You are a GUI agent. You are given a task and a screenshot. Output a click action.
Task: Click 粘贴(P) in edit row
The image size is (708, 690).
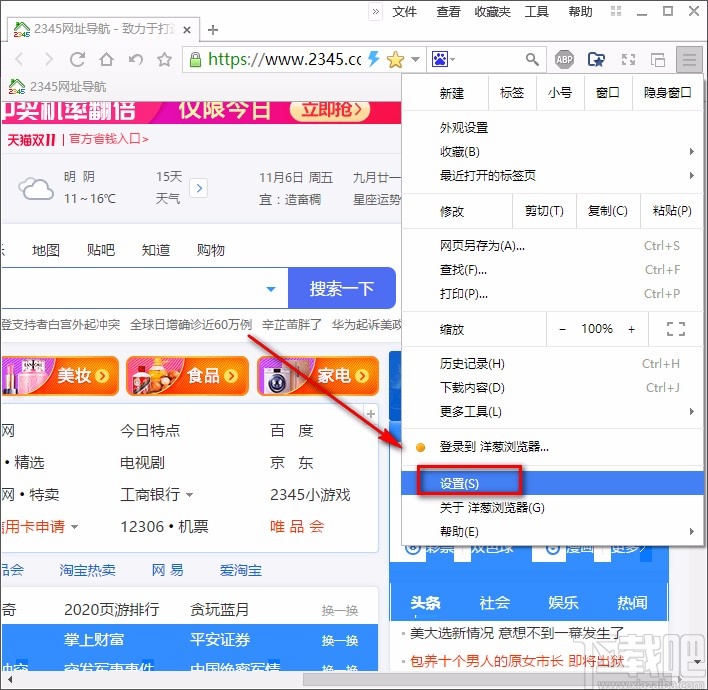672,211
